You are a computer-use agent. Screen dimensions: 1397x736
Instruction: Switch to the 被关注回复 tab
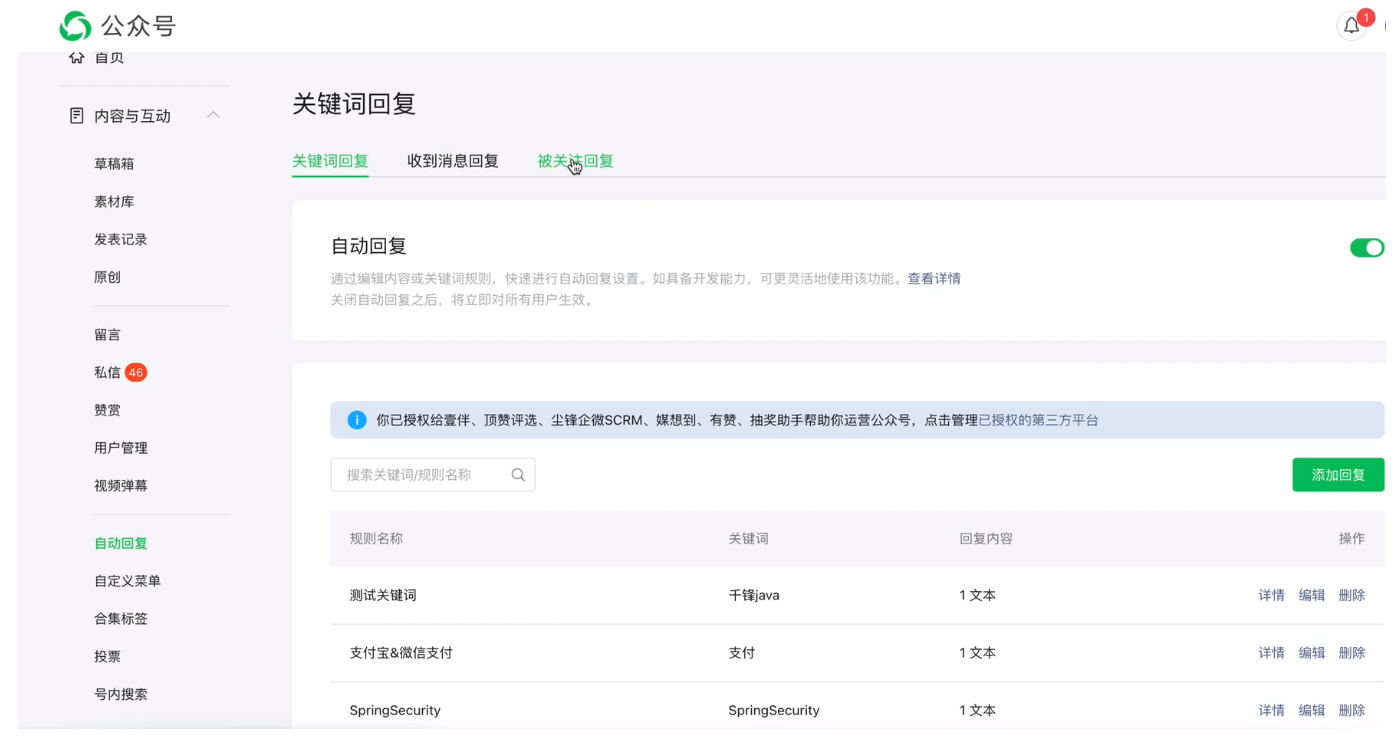[575, 161]
